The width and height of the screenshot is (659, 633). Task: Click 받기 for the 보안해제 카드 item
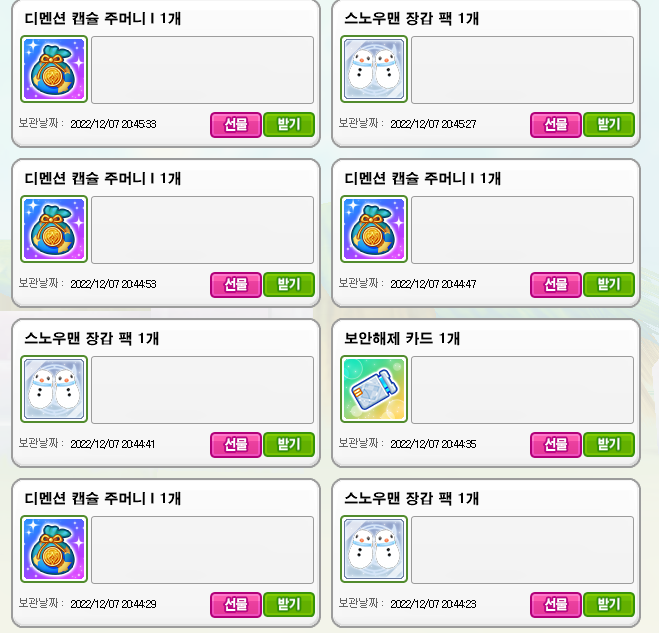tap(609, 444)
